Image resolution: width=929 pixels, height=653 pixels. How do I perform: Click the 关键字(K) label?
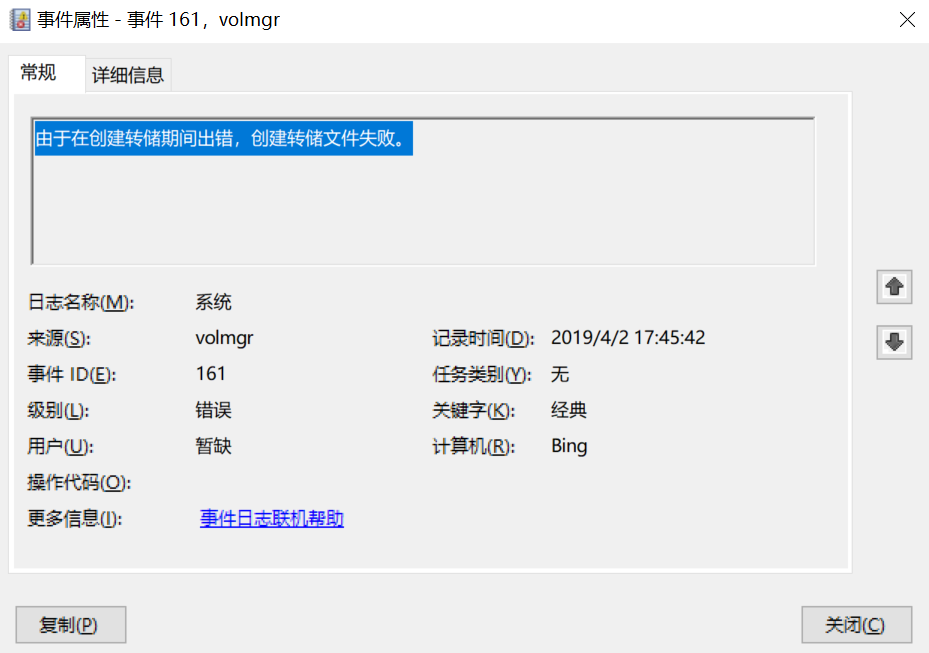[474, 410]
